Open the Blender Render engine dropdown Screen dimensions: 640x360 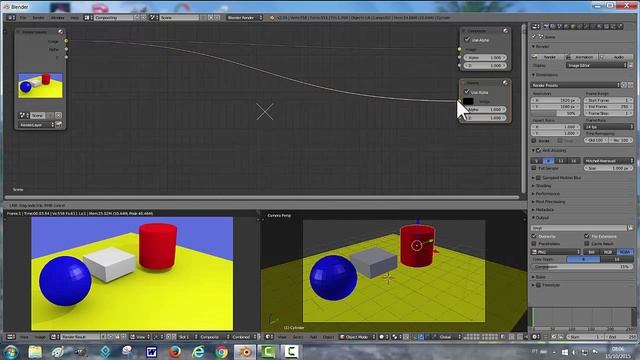pyautogui.click(x=244, y=18)
